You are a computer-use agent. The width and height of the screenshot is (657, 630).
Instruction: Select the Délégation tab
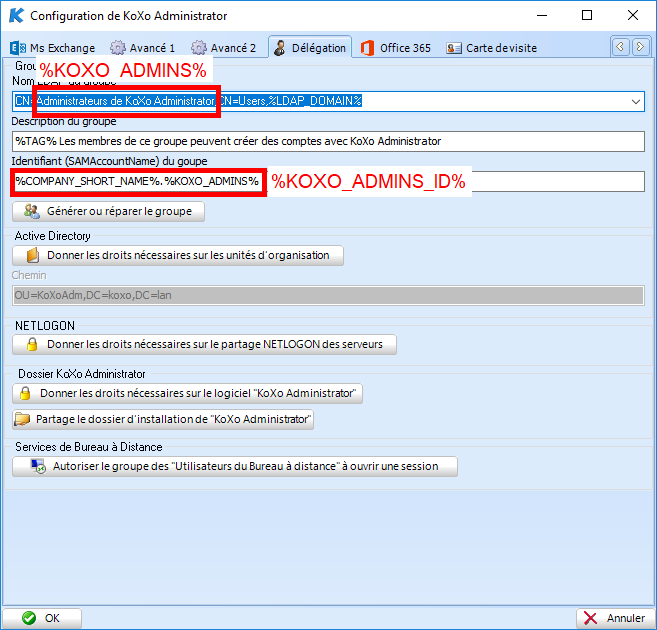(310, 48)
